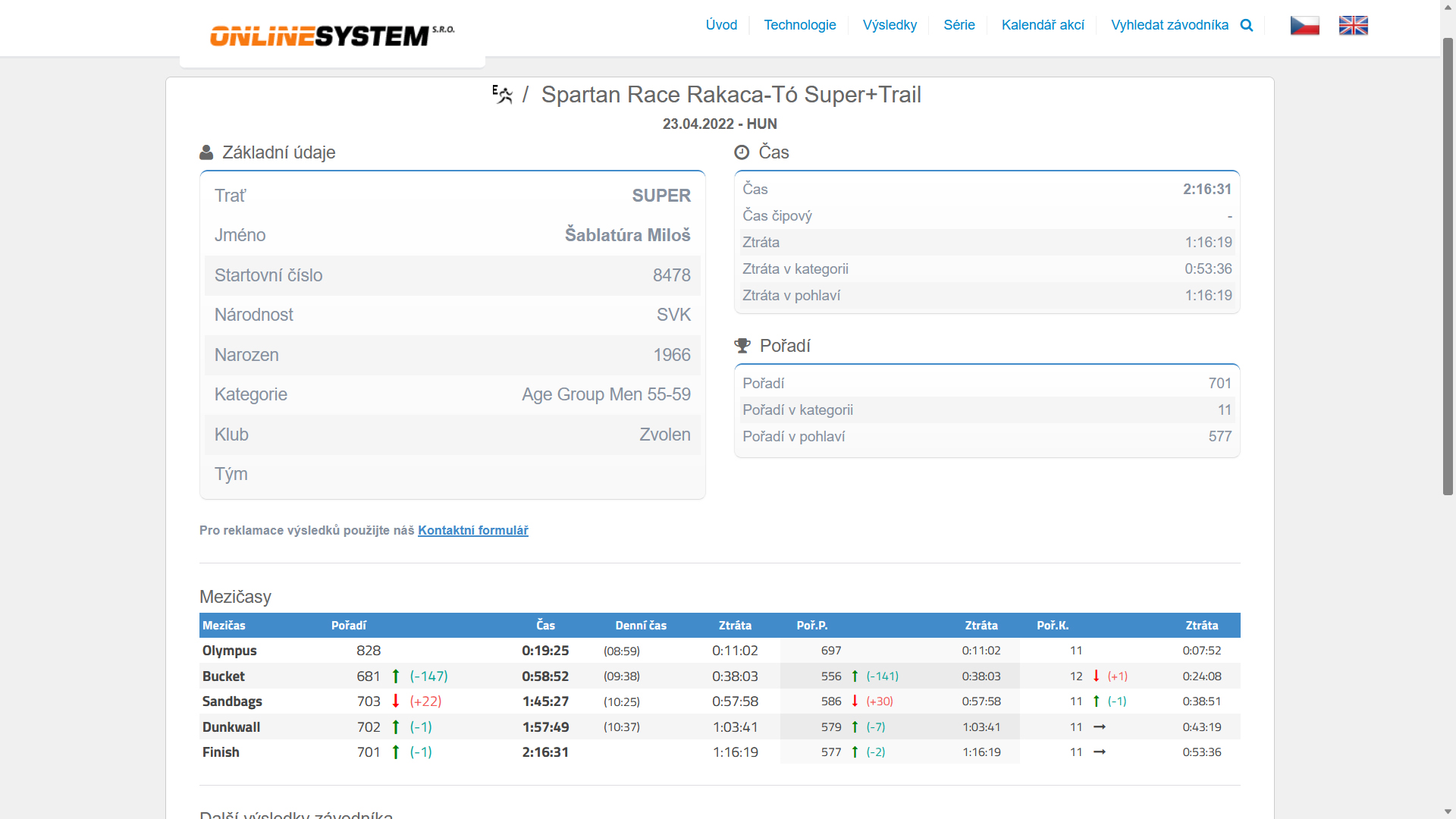1456x819 pixels.
Task: Select the Finish split row name
Action: pos(221,752)
